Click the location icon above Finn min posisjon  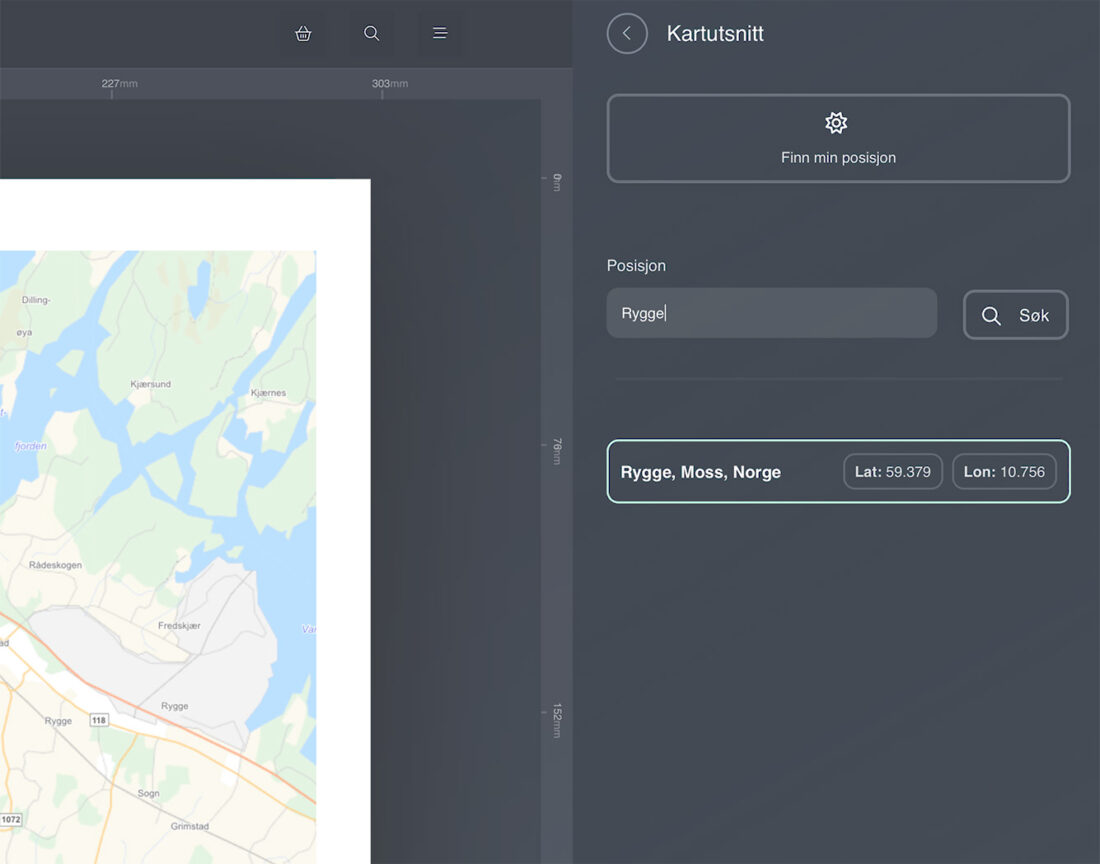[836, 123]
